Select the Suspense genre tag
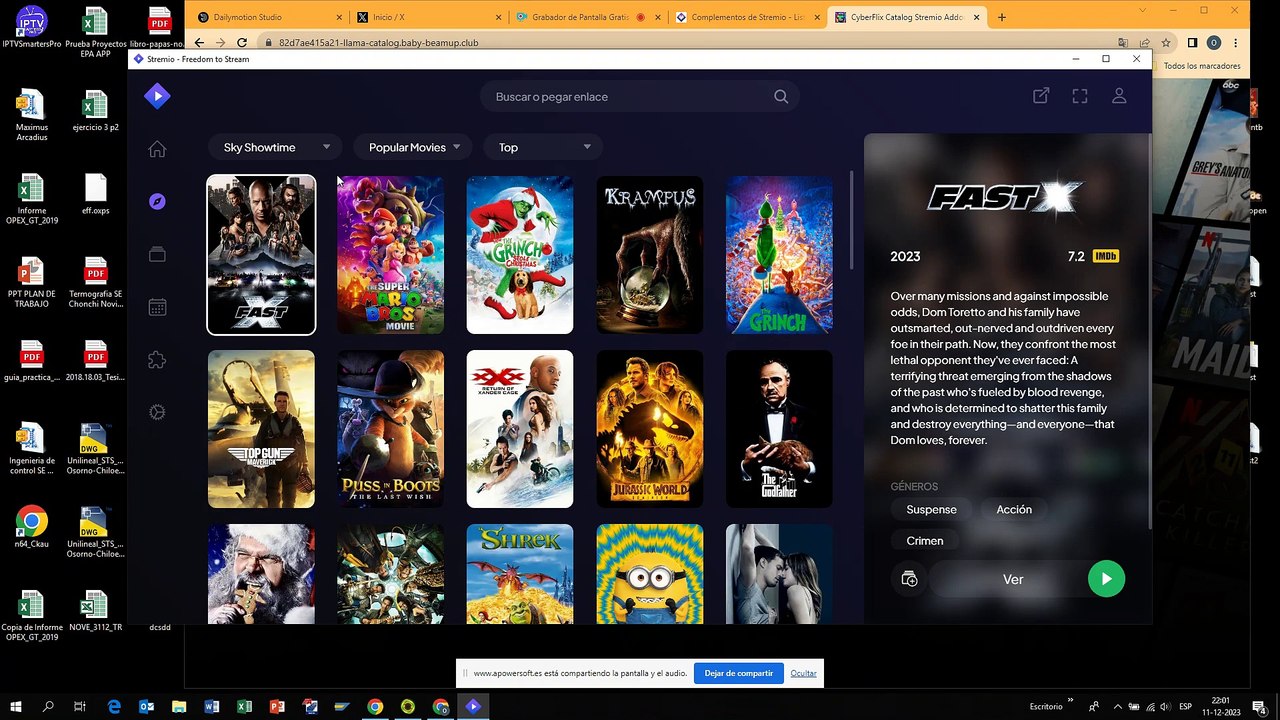Viewport: 1280px width, 720px height. [x=932, y=509]
